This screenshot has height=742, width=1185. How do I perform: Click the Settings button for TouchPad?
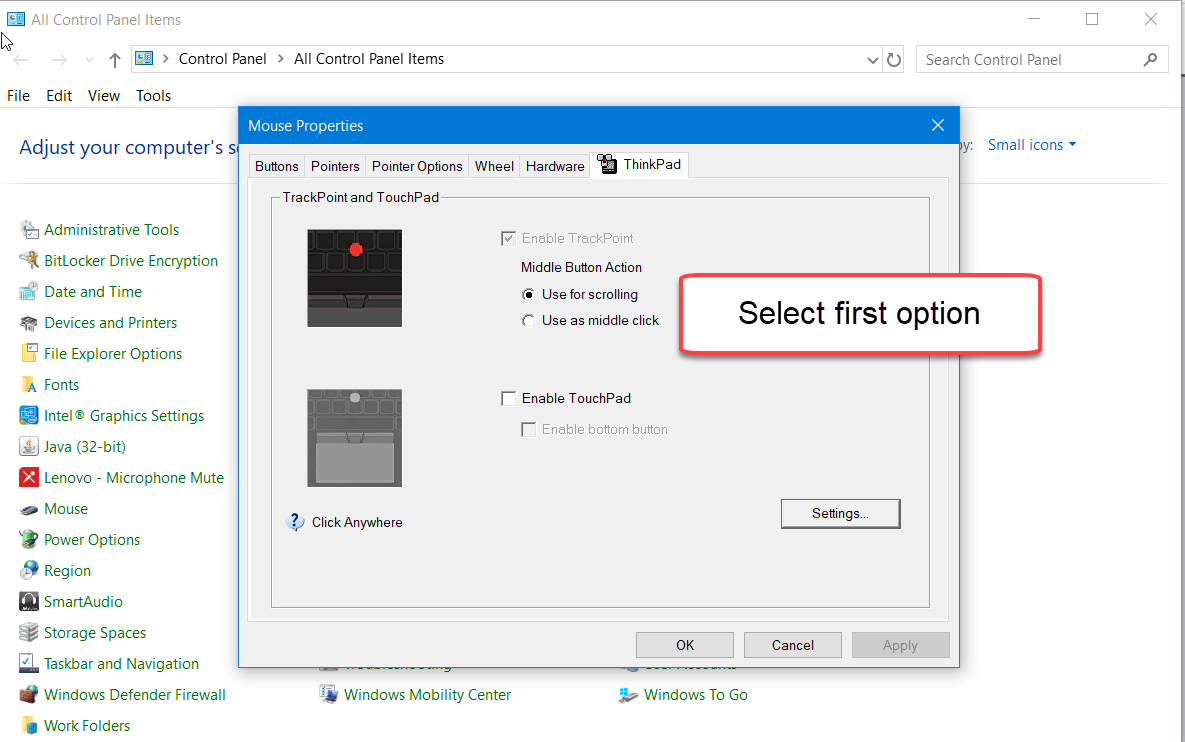(840, 513)
